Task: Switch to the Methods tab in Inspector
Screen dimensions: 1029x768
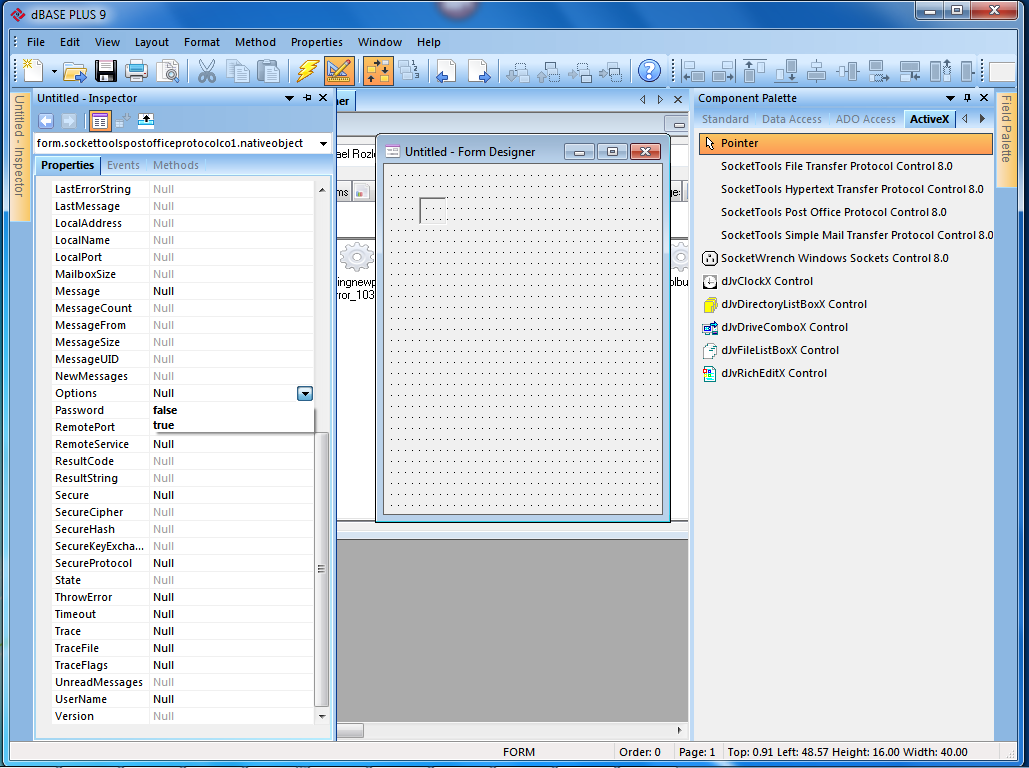Action: coord(176,165)
